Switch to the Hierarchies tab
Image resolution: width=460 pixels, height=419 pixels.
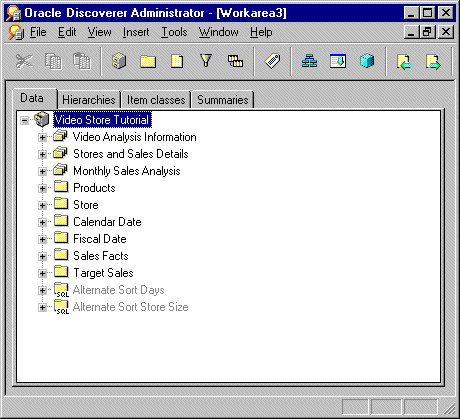point(89,100)
